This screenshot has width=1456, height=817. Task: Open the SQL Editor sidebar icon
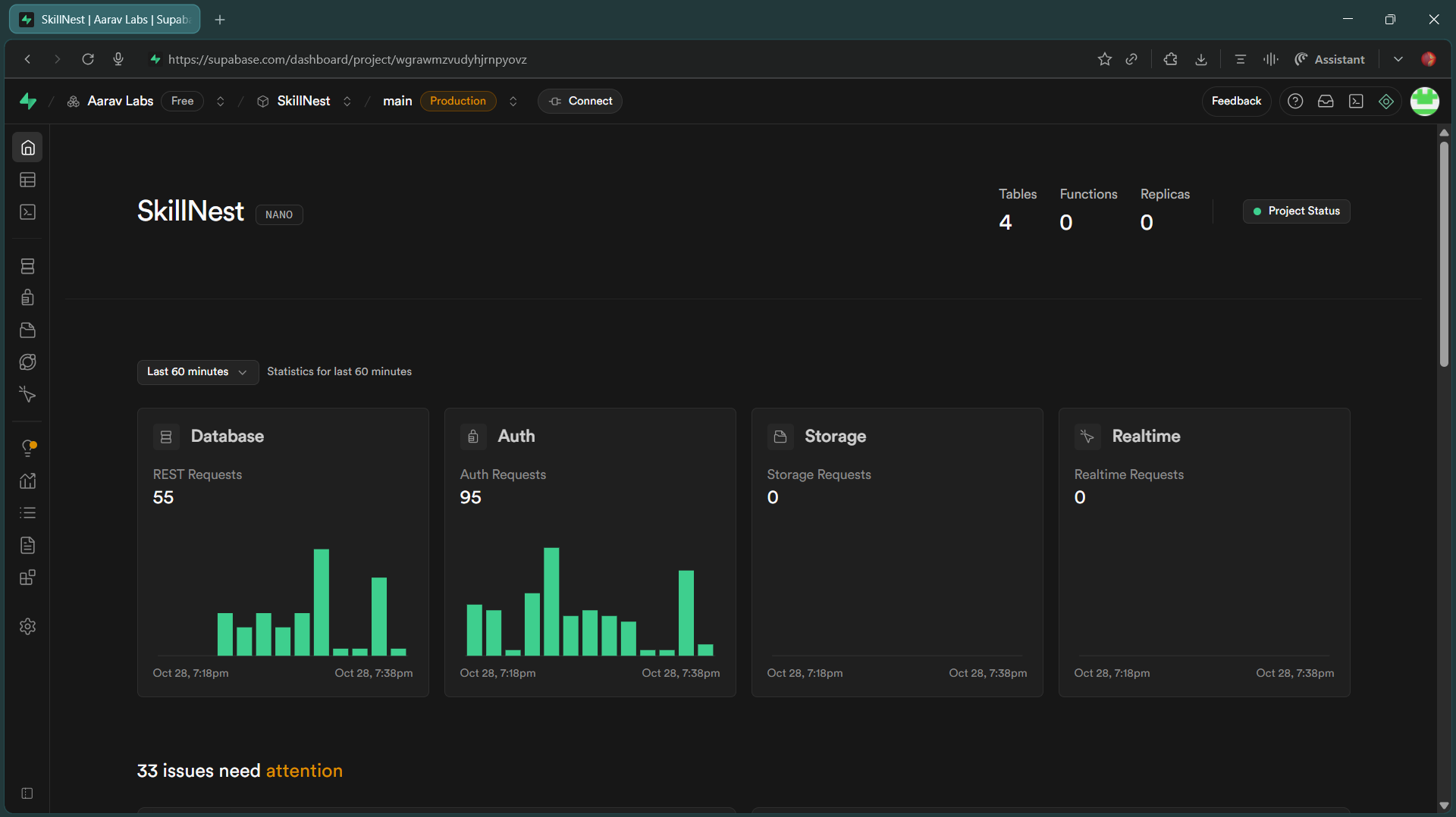(x=28, y=212)
